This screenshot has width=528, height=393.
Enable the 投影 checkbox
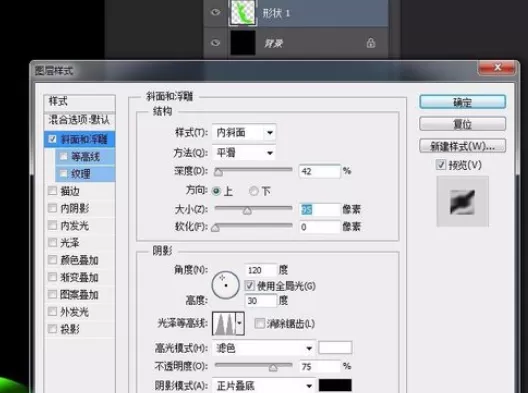pos(53,329)
